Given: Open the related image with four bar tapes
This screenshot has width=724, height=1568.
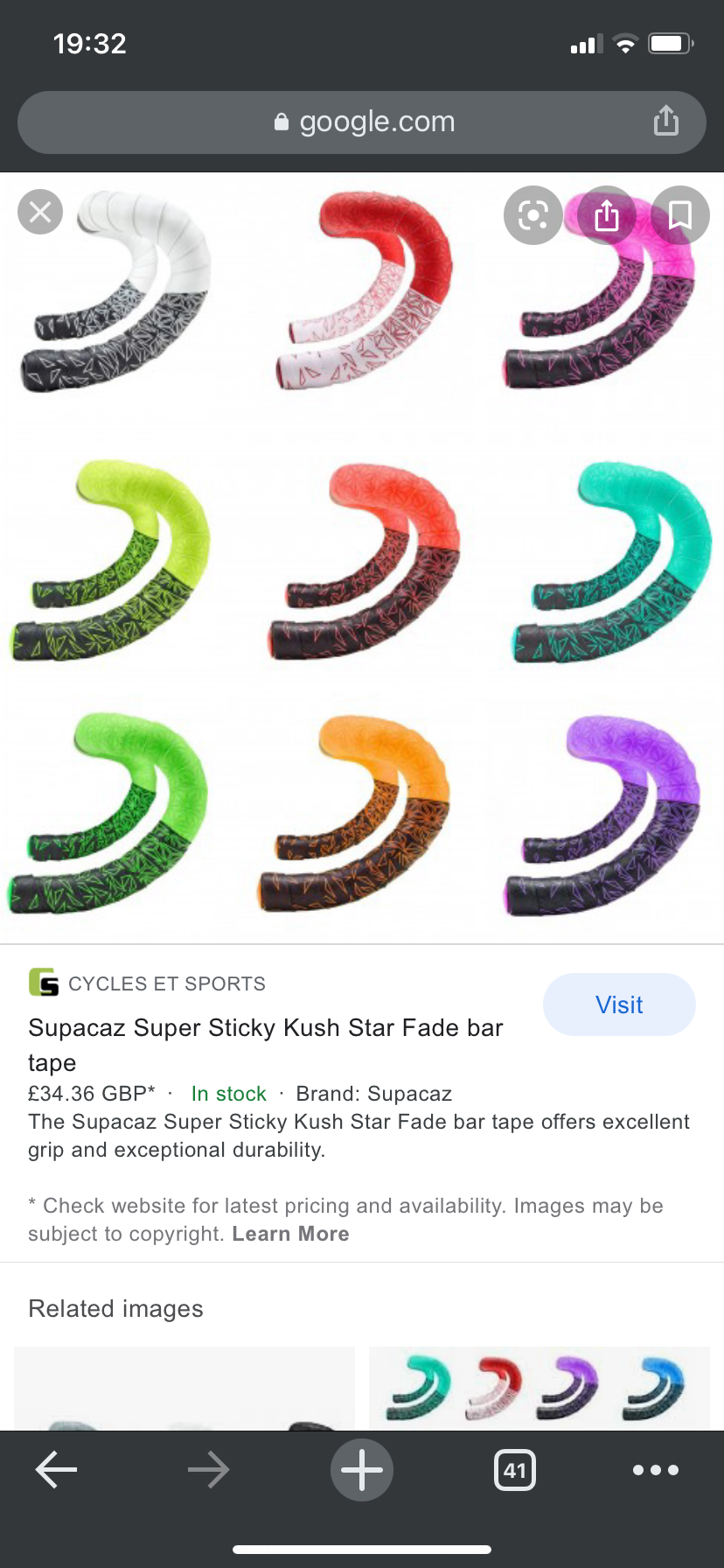Looking at the screenshot, I should (540, 1389).
